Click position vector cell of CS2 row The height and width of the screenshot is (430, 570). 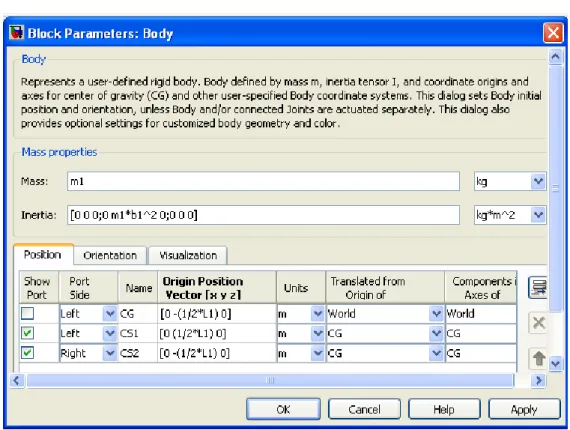click(x=217, y=353)
